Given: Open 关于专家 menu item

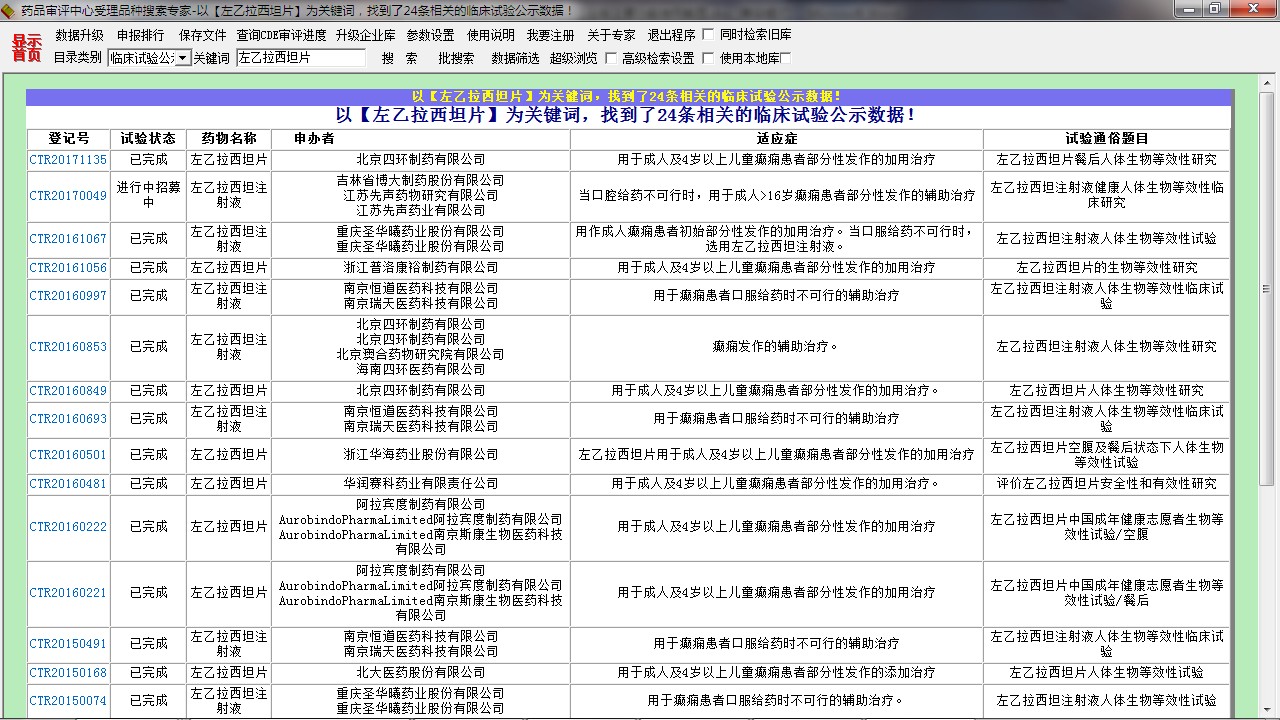Looking at the screenshot, I should point(611,35).
